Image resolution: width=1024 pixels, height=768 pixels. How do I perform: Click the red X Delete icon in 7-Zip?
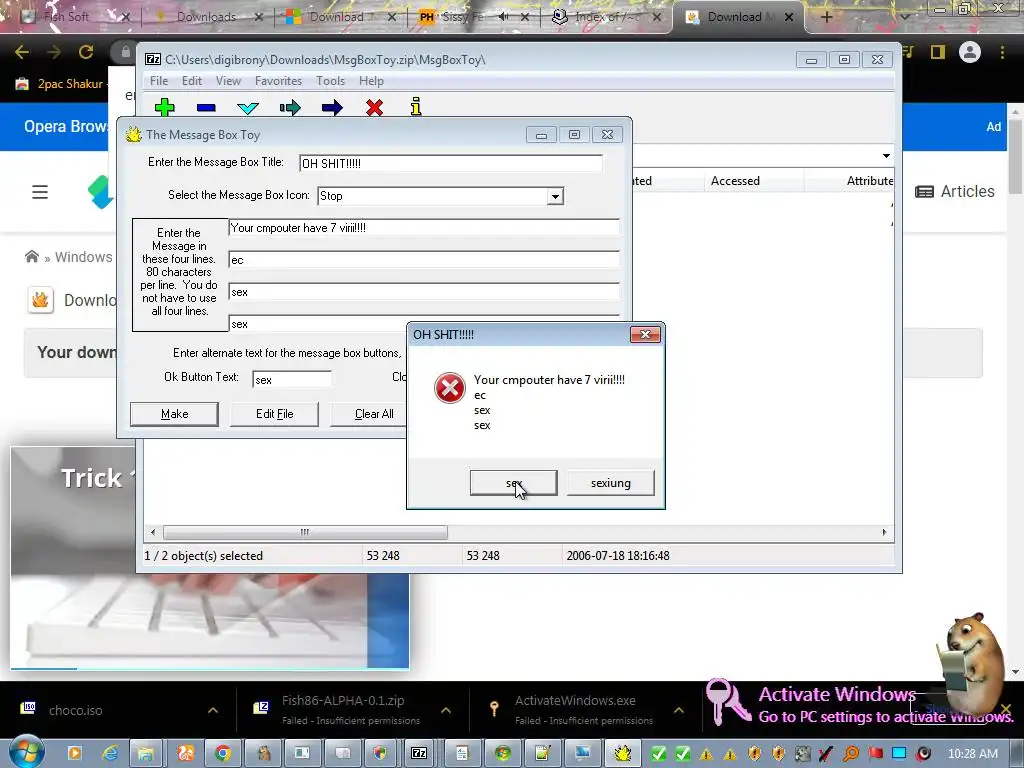374,108
